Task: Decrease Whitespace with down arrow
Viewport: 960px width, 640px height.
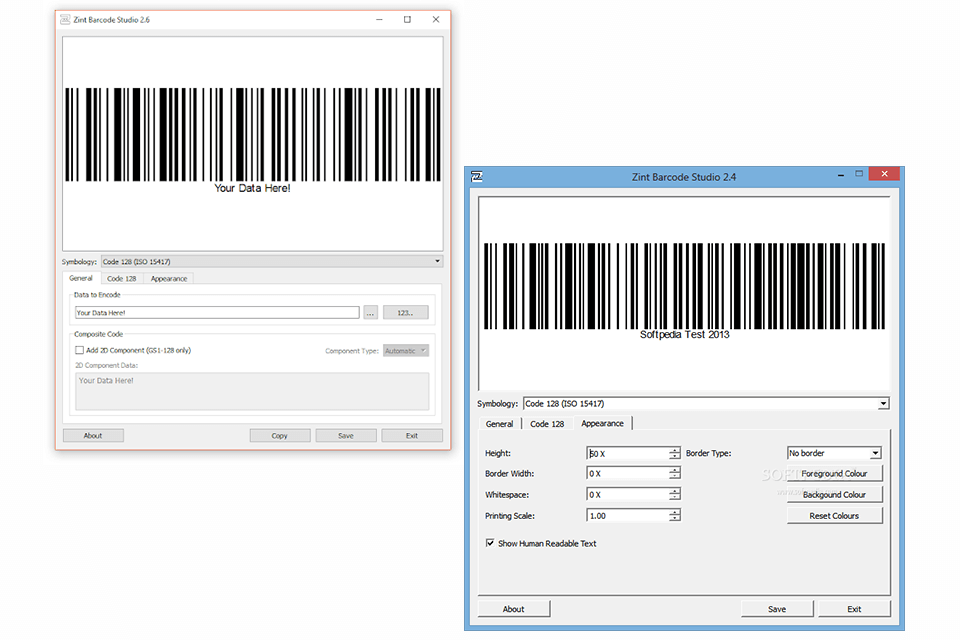Action: pos(675,498)
